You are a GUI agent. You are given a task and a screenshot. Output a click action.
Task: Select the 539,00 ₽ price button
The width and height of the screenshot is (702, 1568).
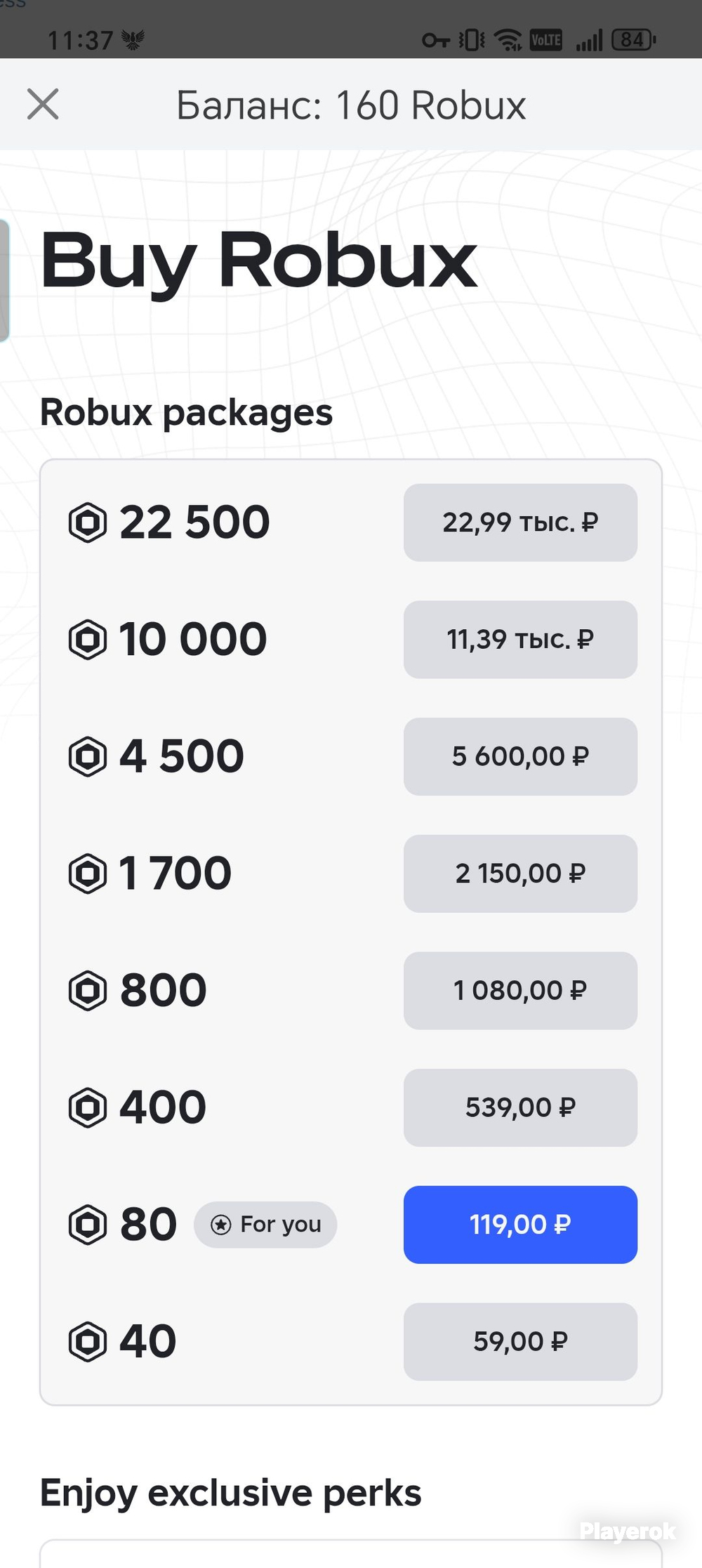[520, 1107]
